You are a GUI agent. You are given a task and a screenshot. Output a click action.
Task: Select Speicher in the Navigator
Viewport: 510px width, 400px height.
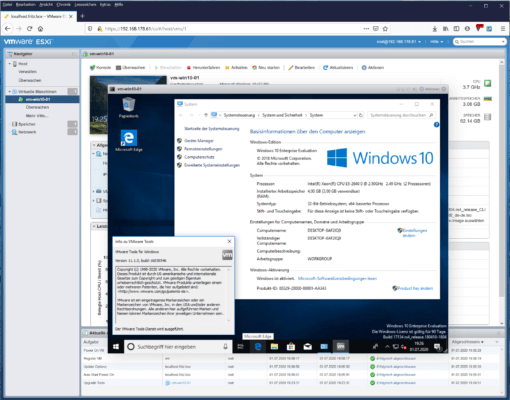pos(27,124)
